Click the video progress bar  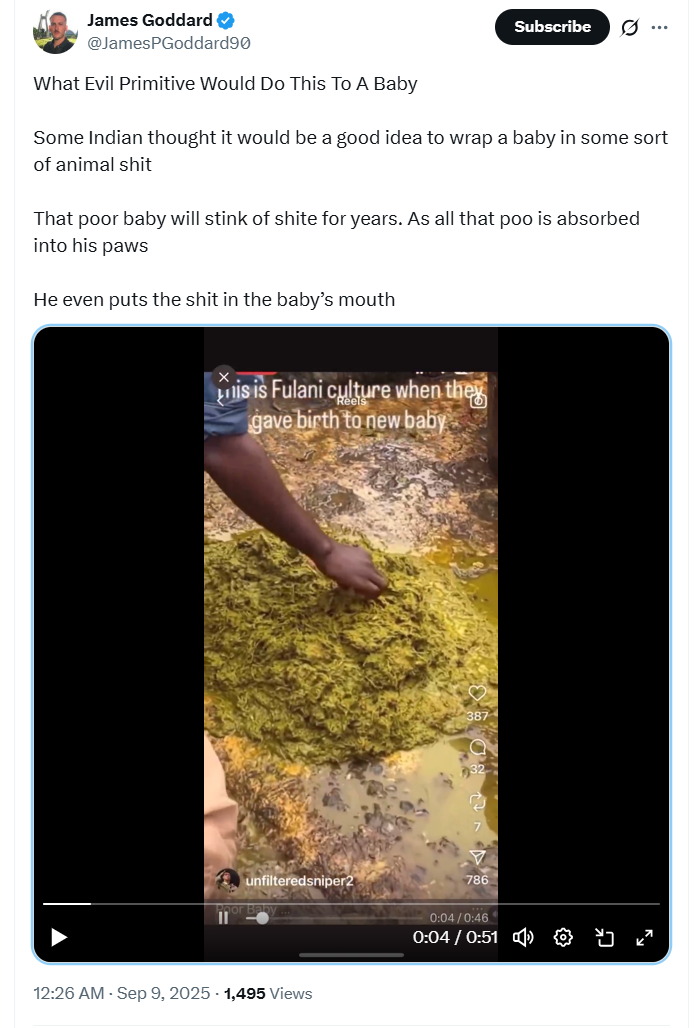coord(350,904)
